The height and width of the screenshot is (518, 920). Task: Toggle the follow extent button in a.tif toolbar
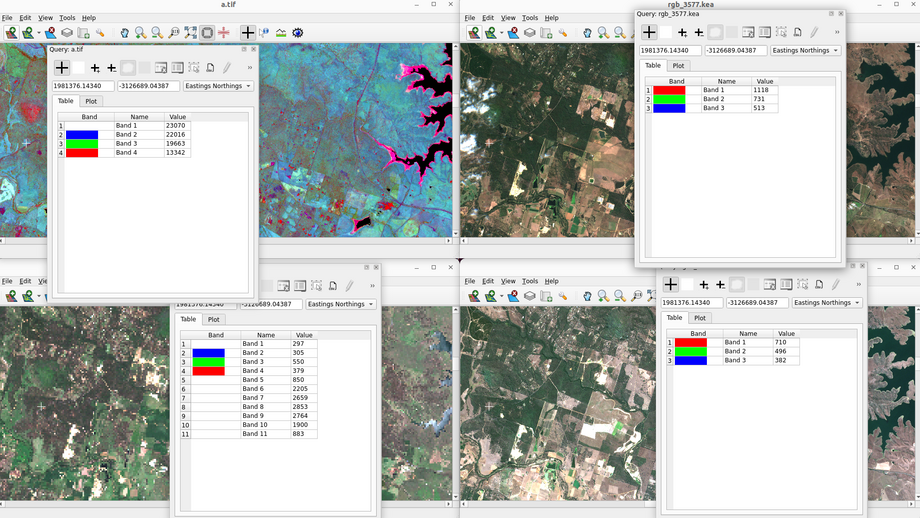click(x=207, y=33)
